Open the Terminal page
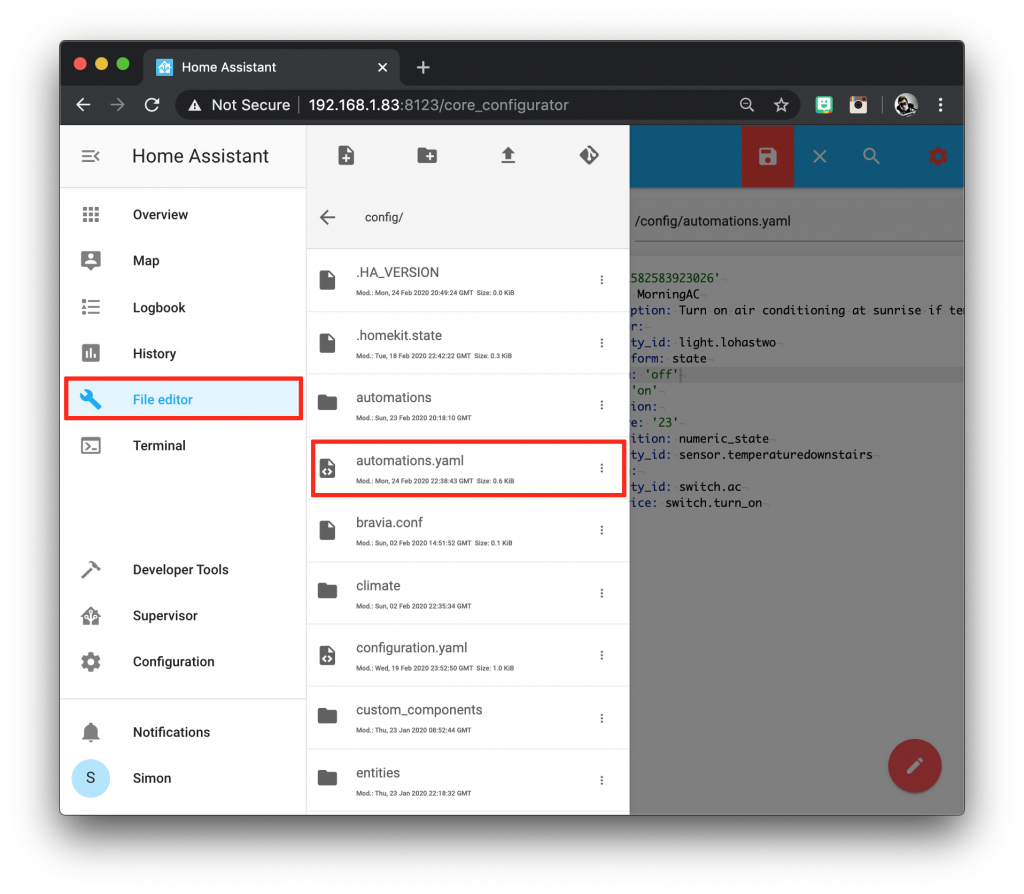Viewport: 1024px width, 894px height. 183,445
